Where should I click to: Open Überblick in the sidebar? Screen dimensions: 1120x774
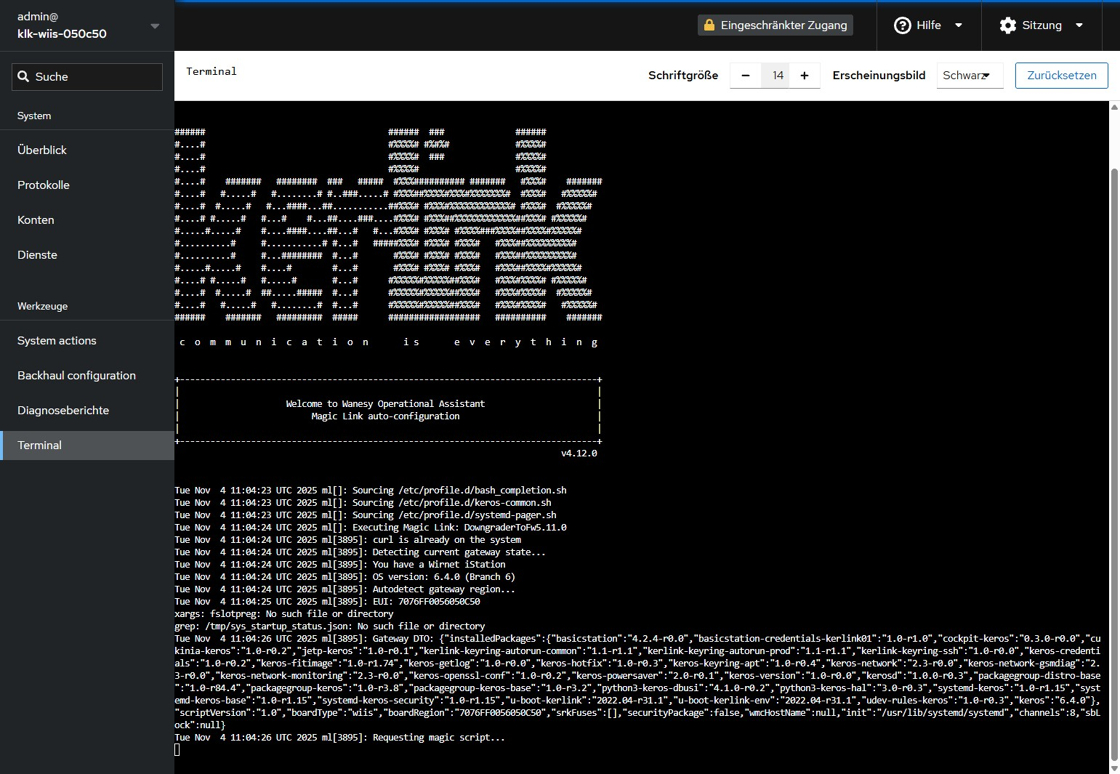click(42, 150)
